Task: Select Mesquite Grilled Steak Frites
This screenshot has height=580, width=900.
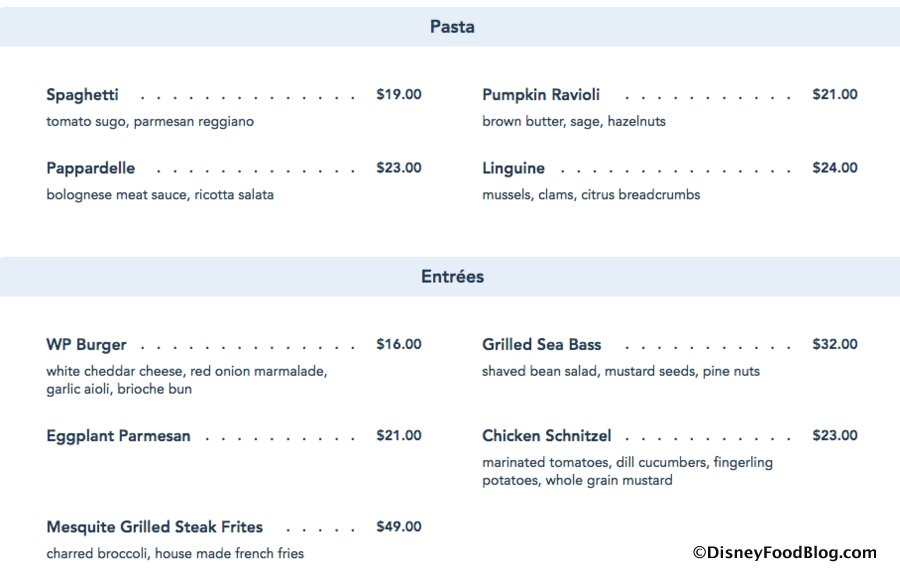Action: click(154, 527)
